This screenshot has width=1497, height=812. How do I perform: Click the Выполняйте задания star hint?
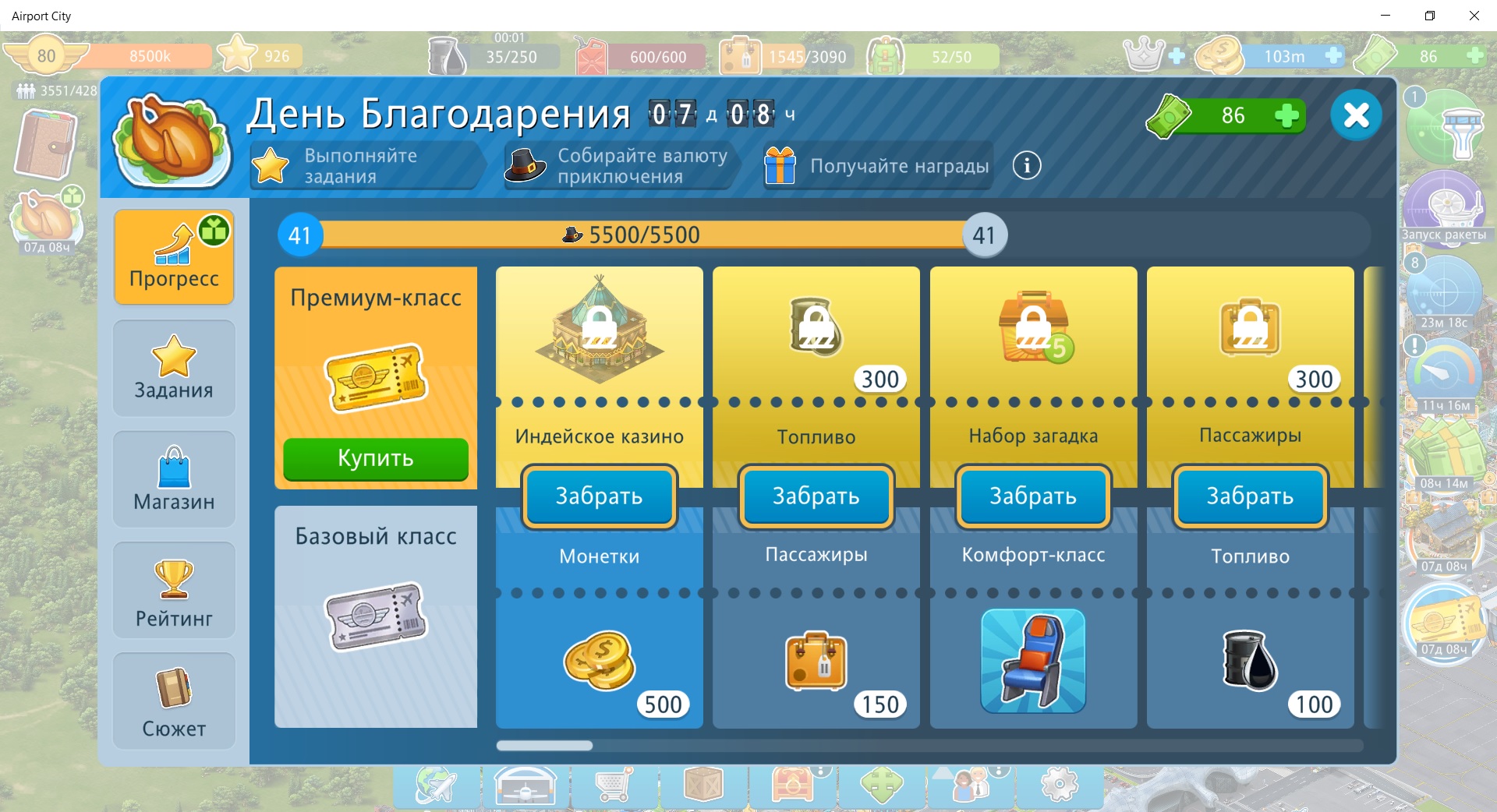pyautogui.click(x=366, y=165)
